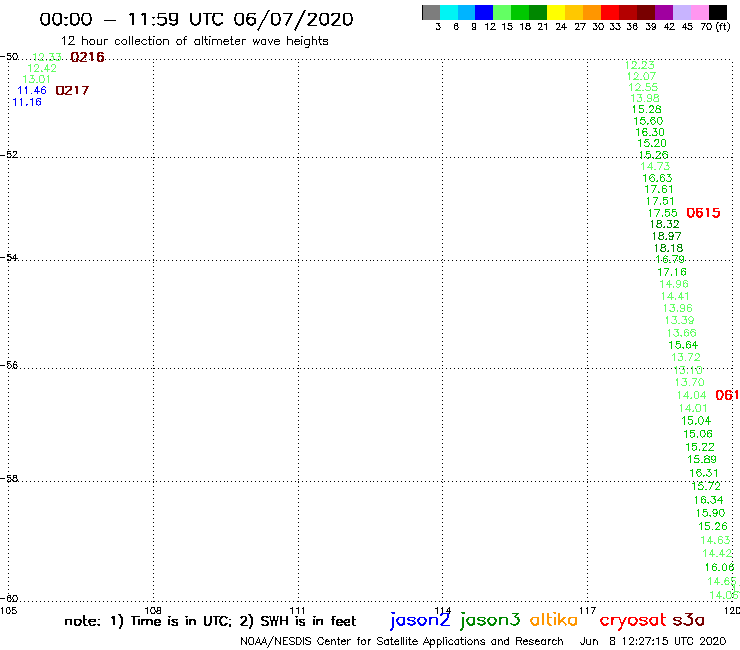Click the 14.73 wave height reading
740x650 pixels.
point(655,166)
